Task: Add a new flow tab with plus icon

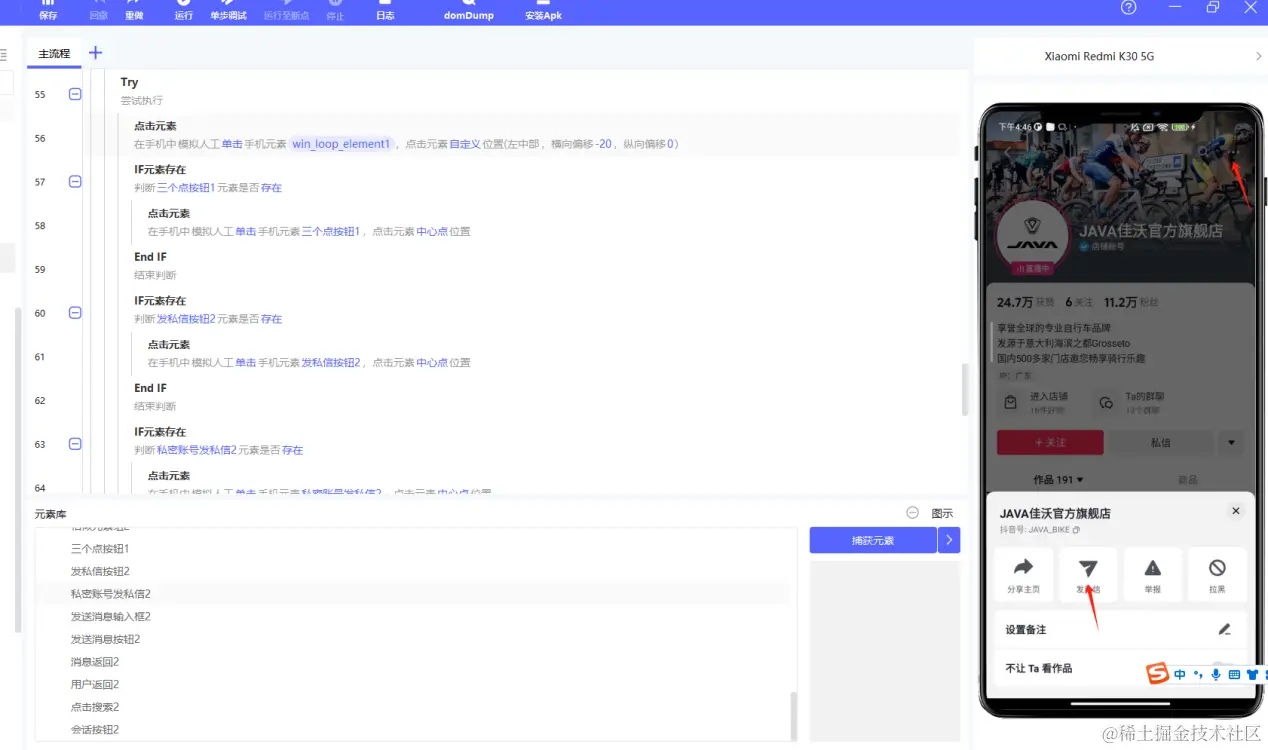Action: pyautogui.click(x=96, y=53)
